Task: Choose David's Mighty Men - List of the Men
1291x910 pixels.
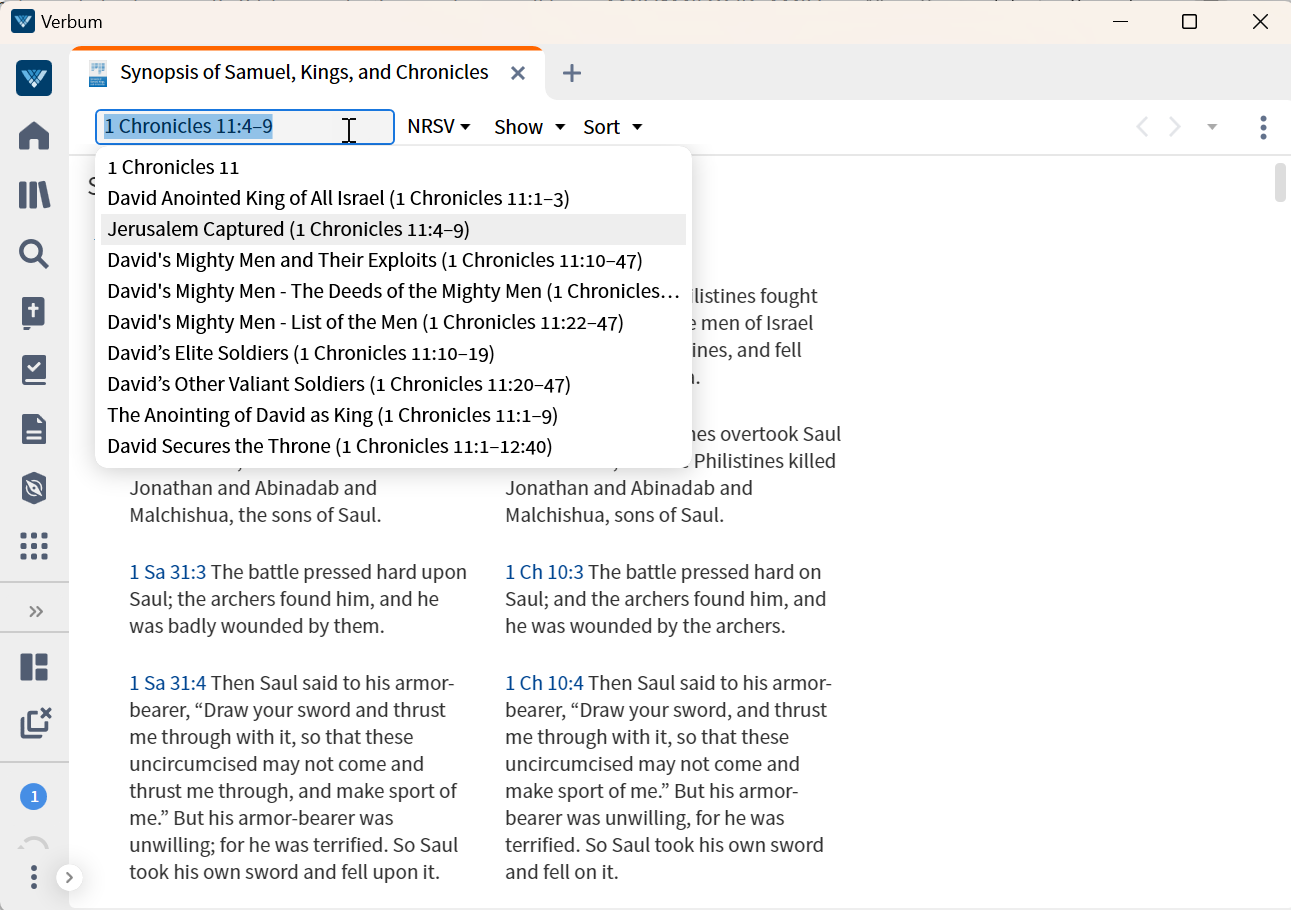Action: pos(393,322)
